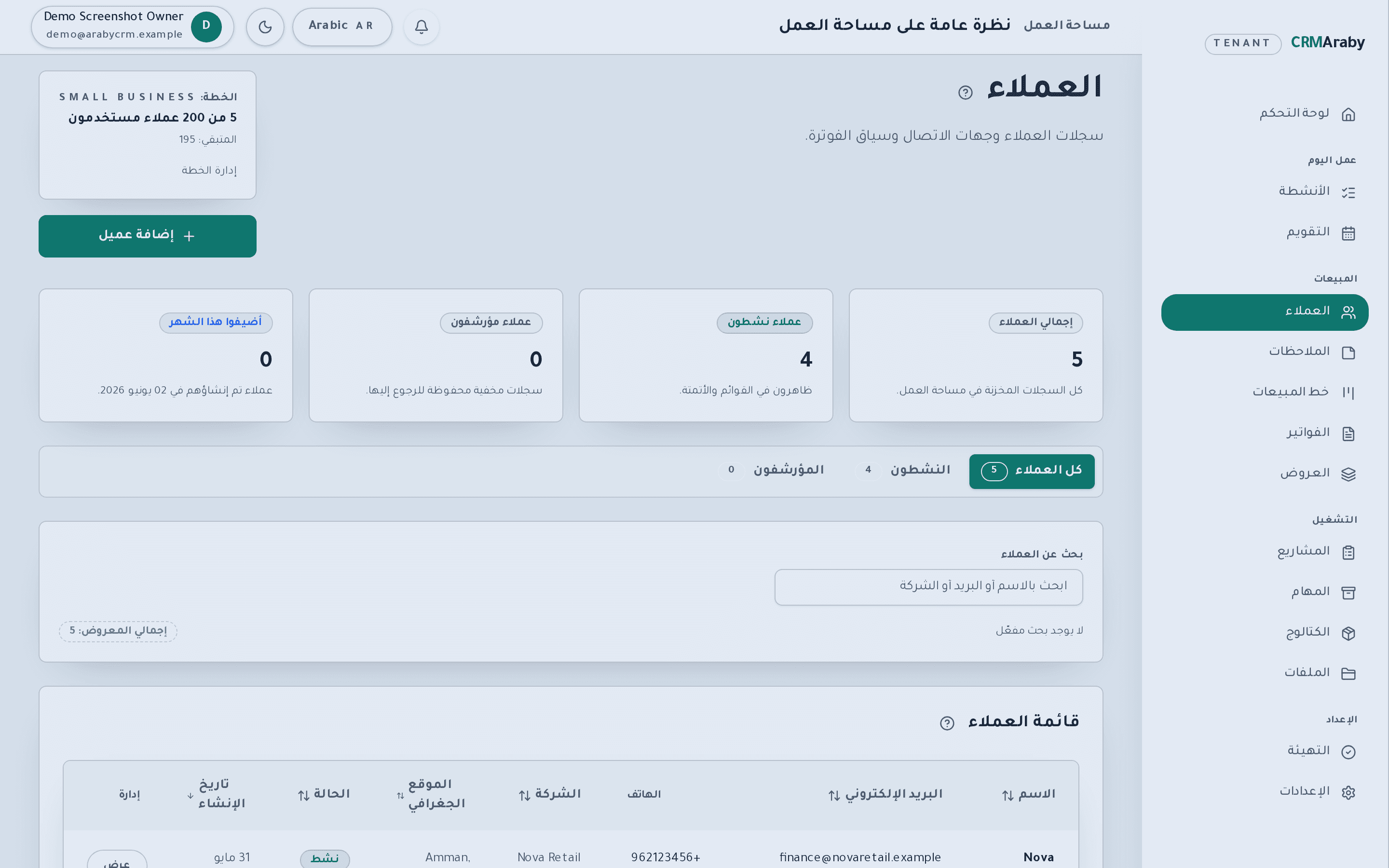Screen dimensions: 1389x868
Task: Click the إجمالي العملاء stat card
Action: click(975, 355)
